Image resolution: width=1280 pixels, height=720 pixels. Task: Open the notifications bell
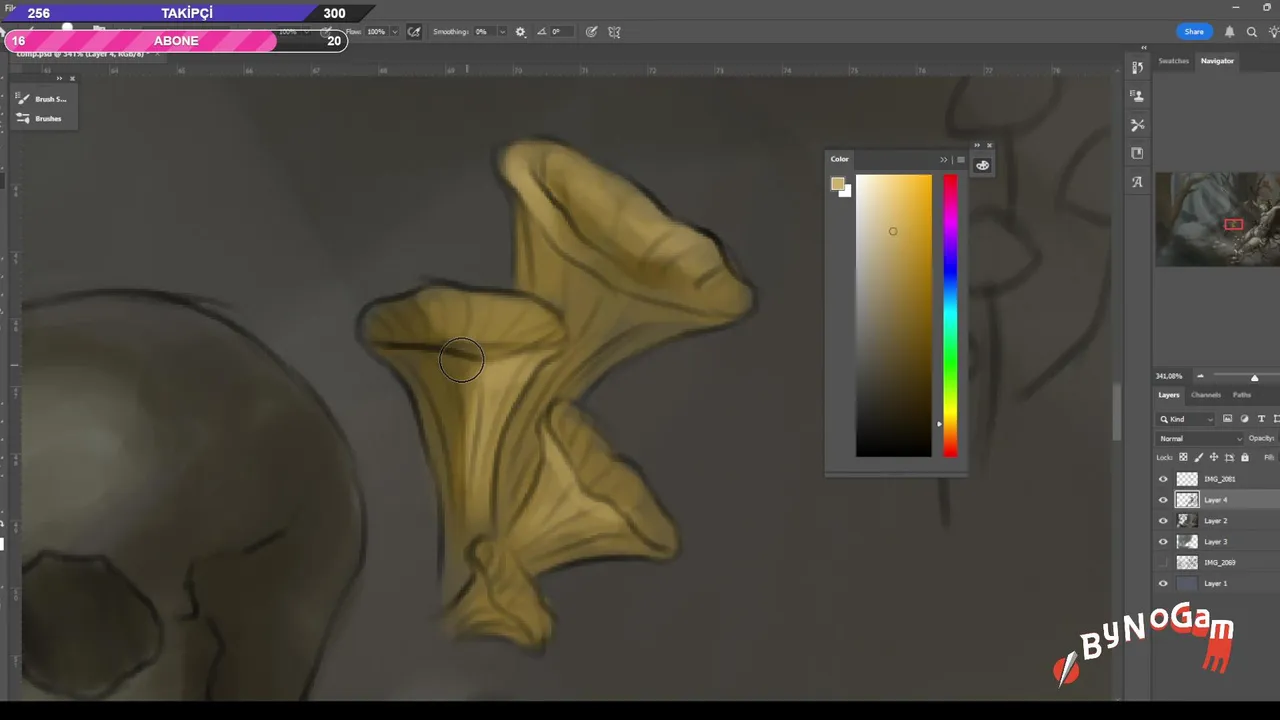(x=1230, y=32)
